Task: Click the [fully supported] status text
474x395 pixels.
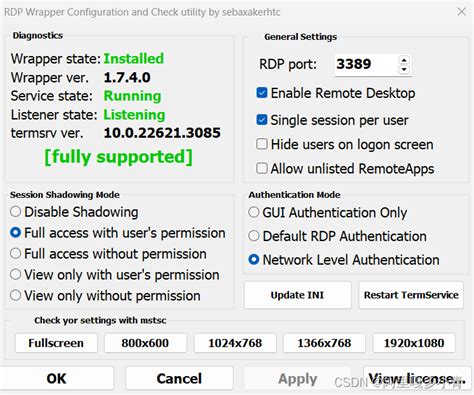Action: pyautogui.click(x=119, y=157)
